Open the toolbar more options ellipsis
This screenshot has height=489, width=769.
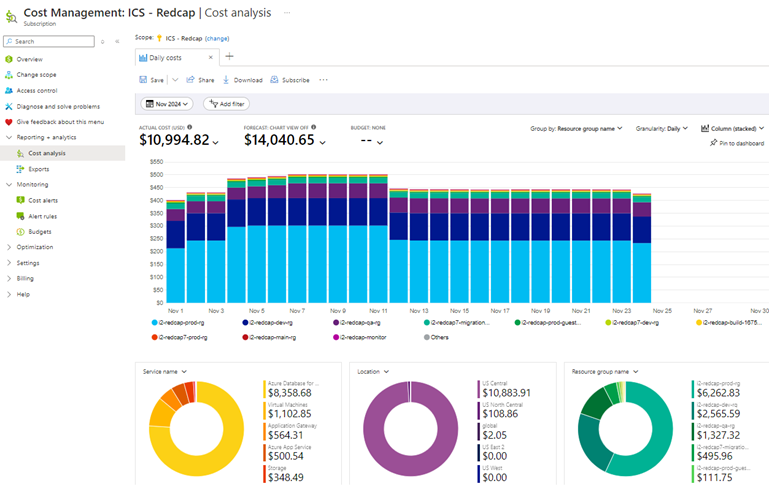pyautogui.click(x=323, y=79)
